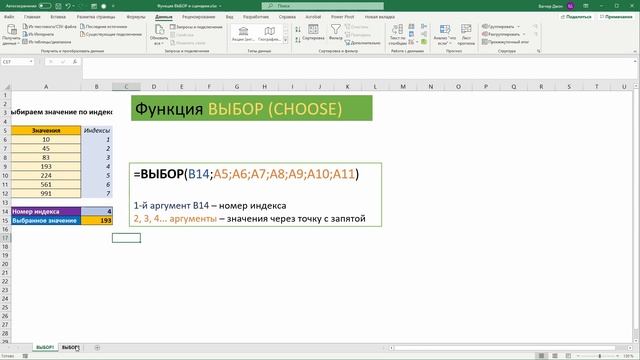Click the search box in the title bar
Image resolution: width=640 pixels, height=360 pixels.
(322, 6)
